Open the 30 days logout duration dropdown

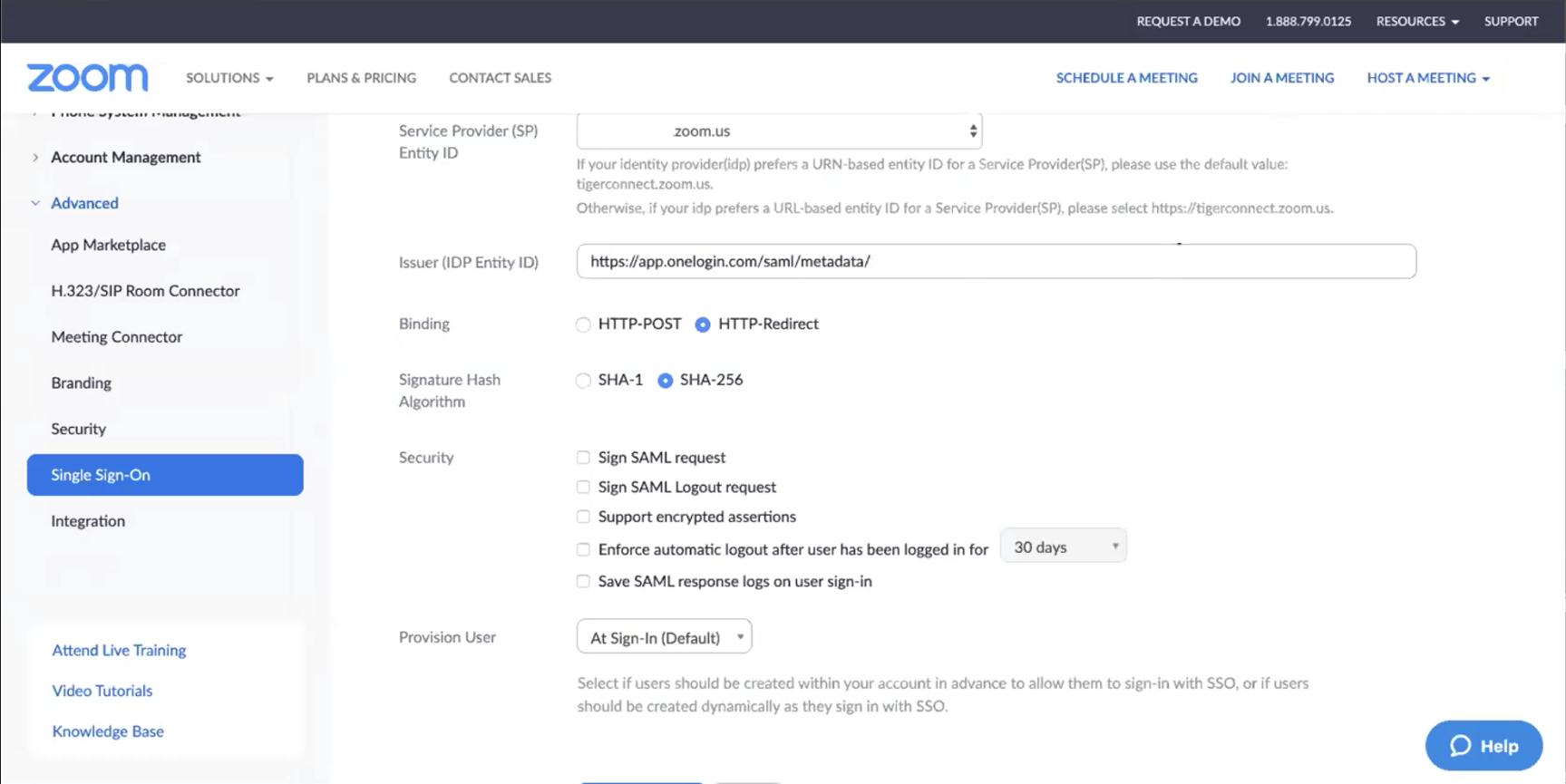(x=1064, y=547)
